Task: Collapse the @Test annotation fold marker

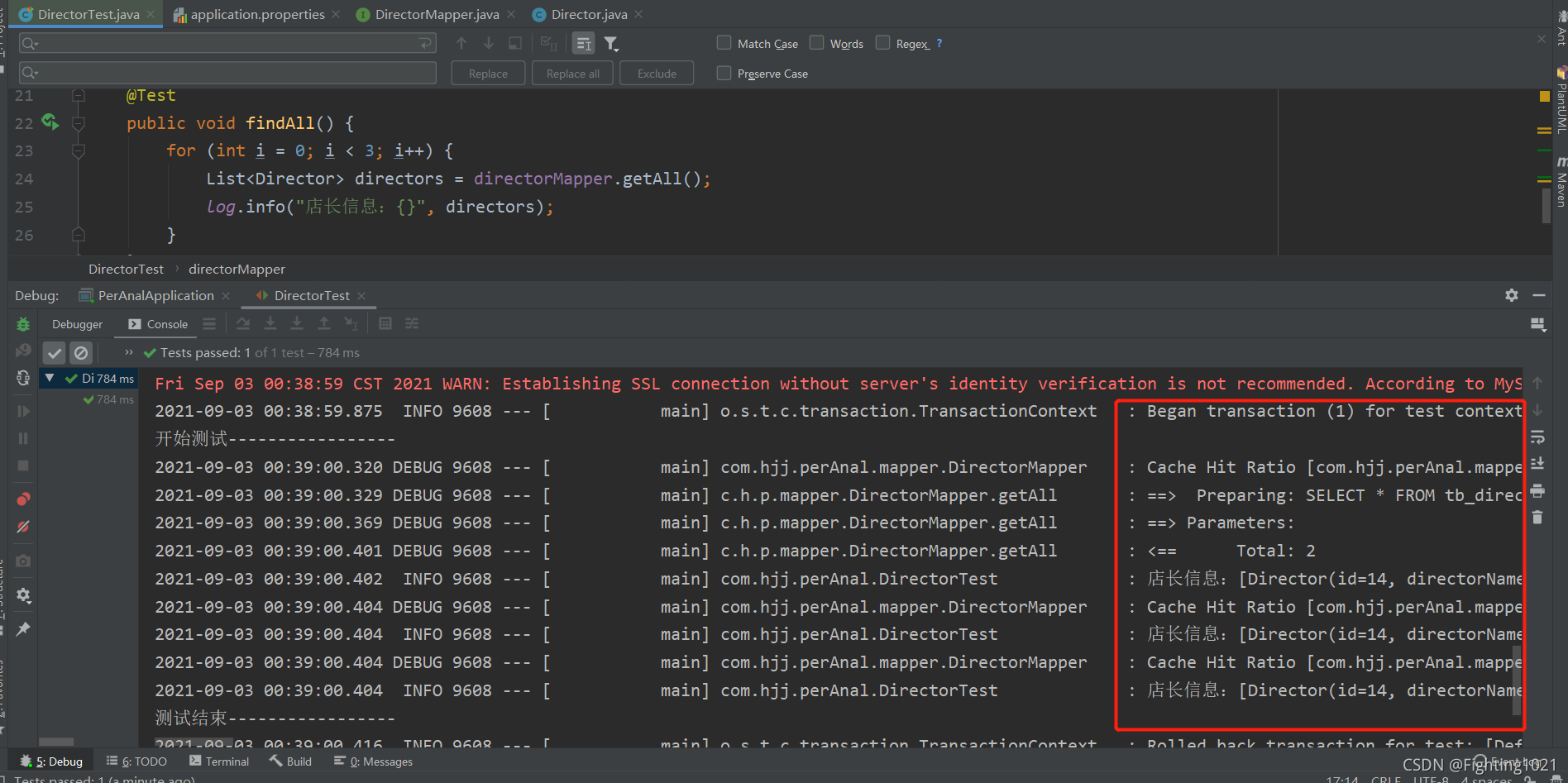Action: 79,95
